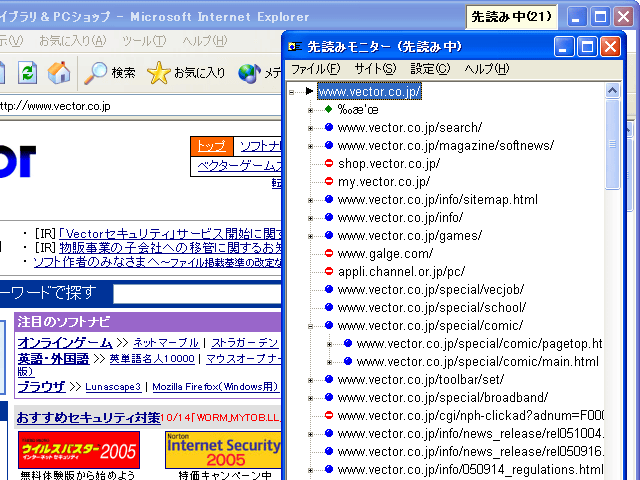This screenshot has height=480, width=640.
Task: Expand the special/broadband/ tree node
Action: click(310, 398)
